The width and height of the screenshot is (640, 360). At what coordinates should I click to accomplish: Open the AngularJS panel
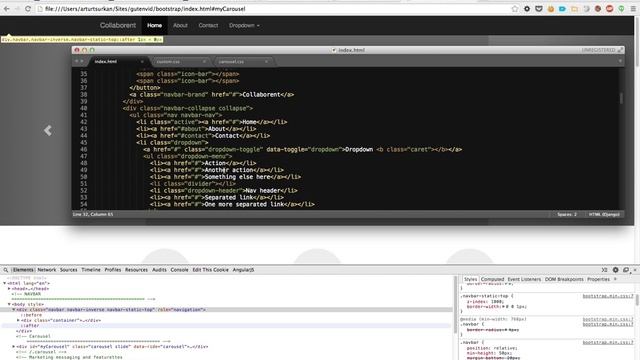pyautogui.click(x=243, y=270)
